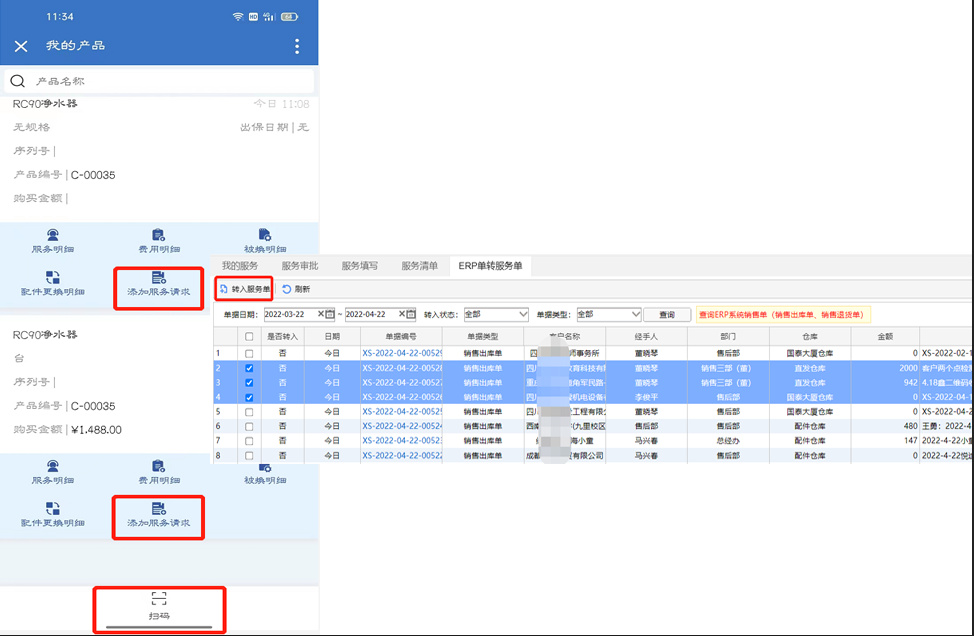This screenshot has height=636, width=974.
Task: Check the checkbox in row 5
Action: click(x=248, y=411)
